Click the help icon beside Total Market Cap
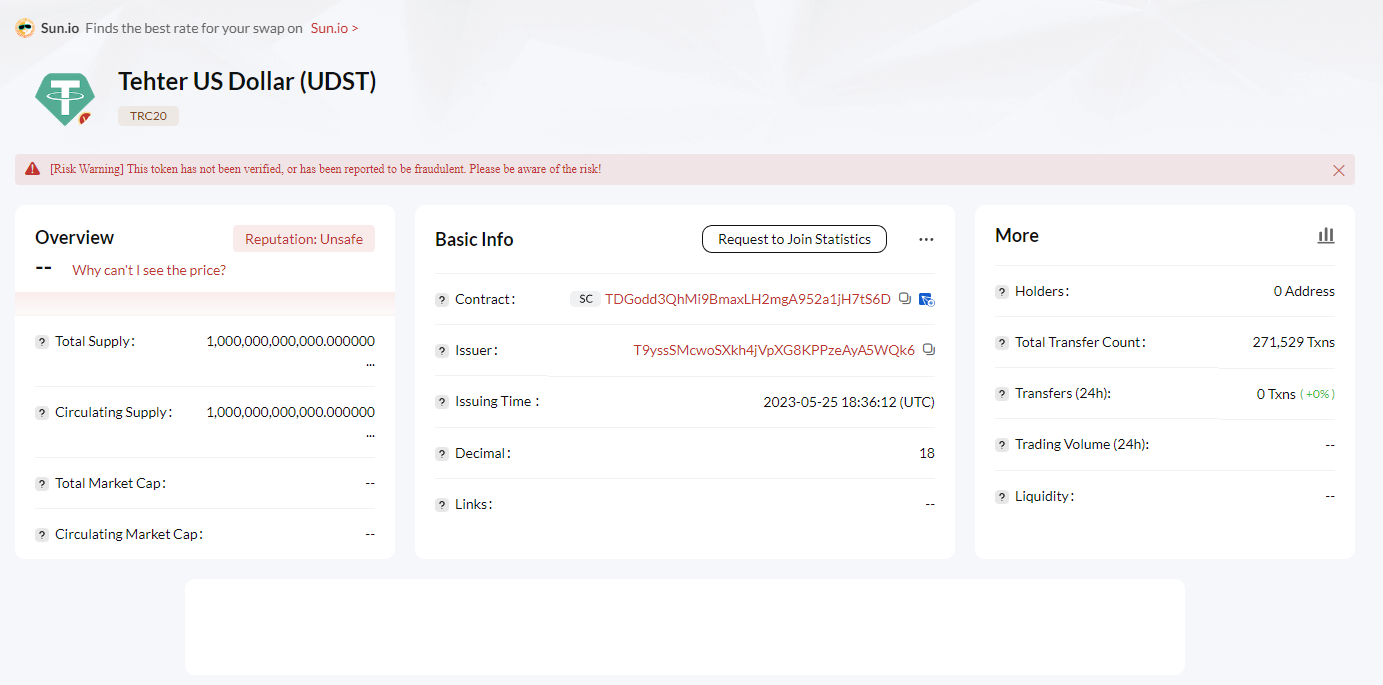1383x685 pixels. click(42, 484)
